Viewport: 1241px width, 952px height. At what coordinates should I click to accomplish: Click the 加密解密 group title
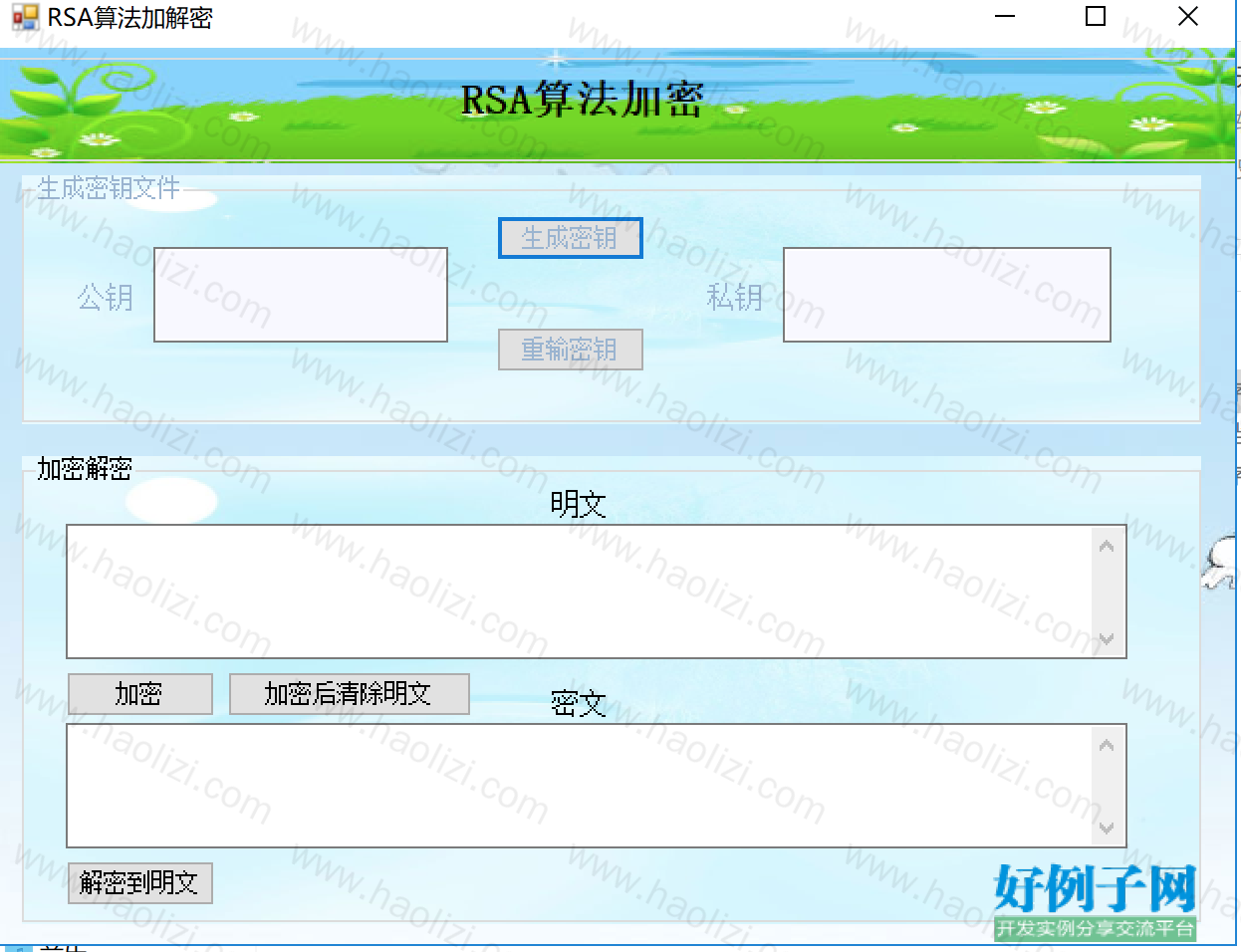85,468
